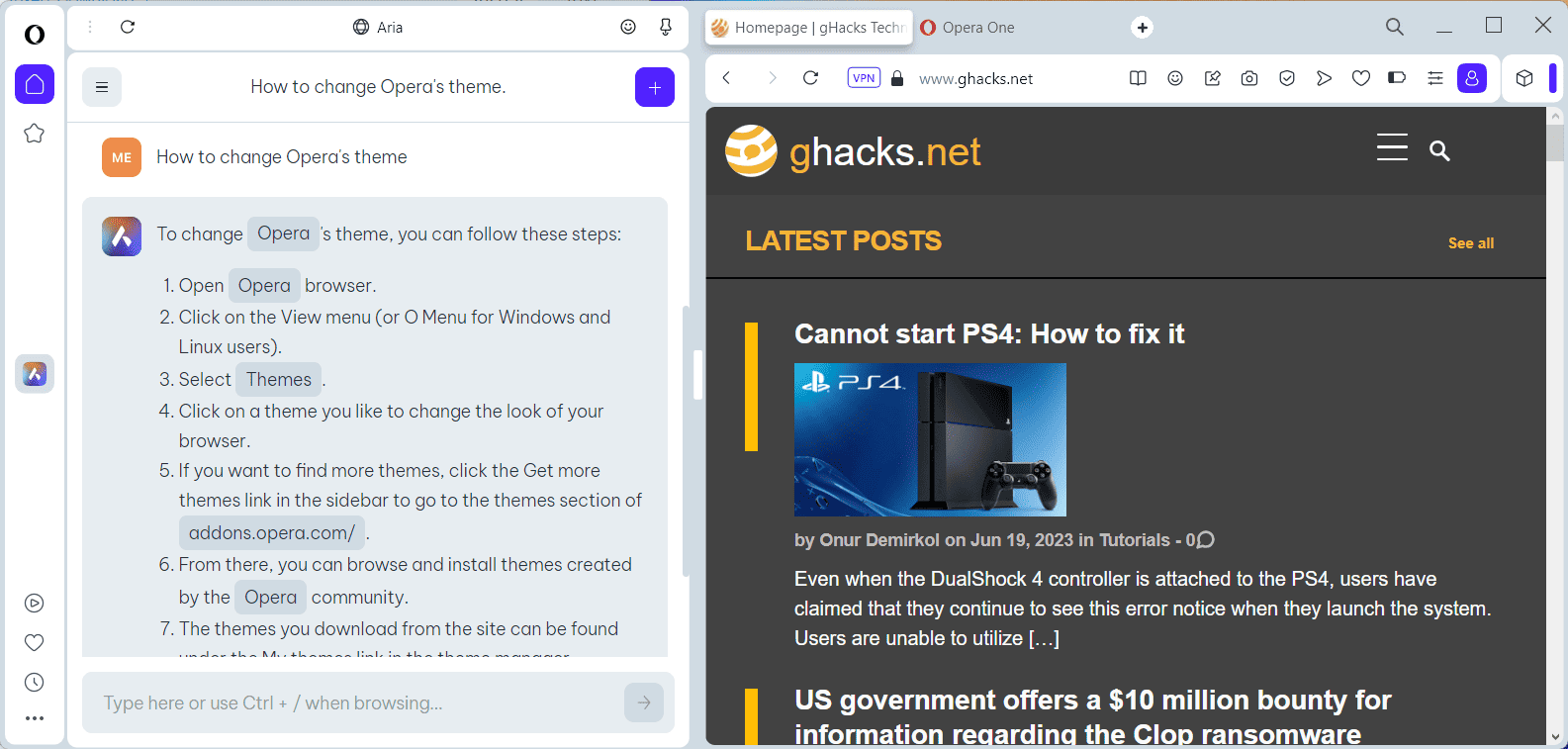Open Aria chat hamburger menu
1568x749 pixels.
pos(102,87)
